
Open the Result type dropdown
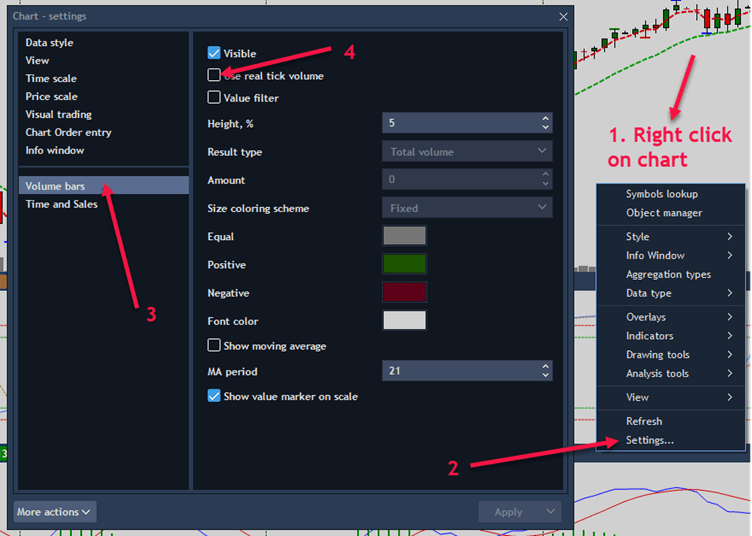pyautogui.click(x=466, y=152)
